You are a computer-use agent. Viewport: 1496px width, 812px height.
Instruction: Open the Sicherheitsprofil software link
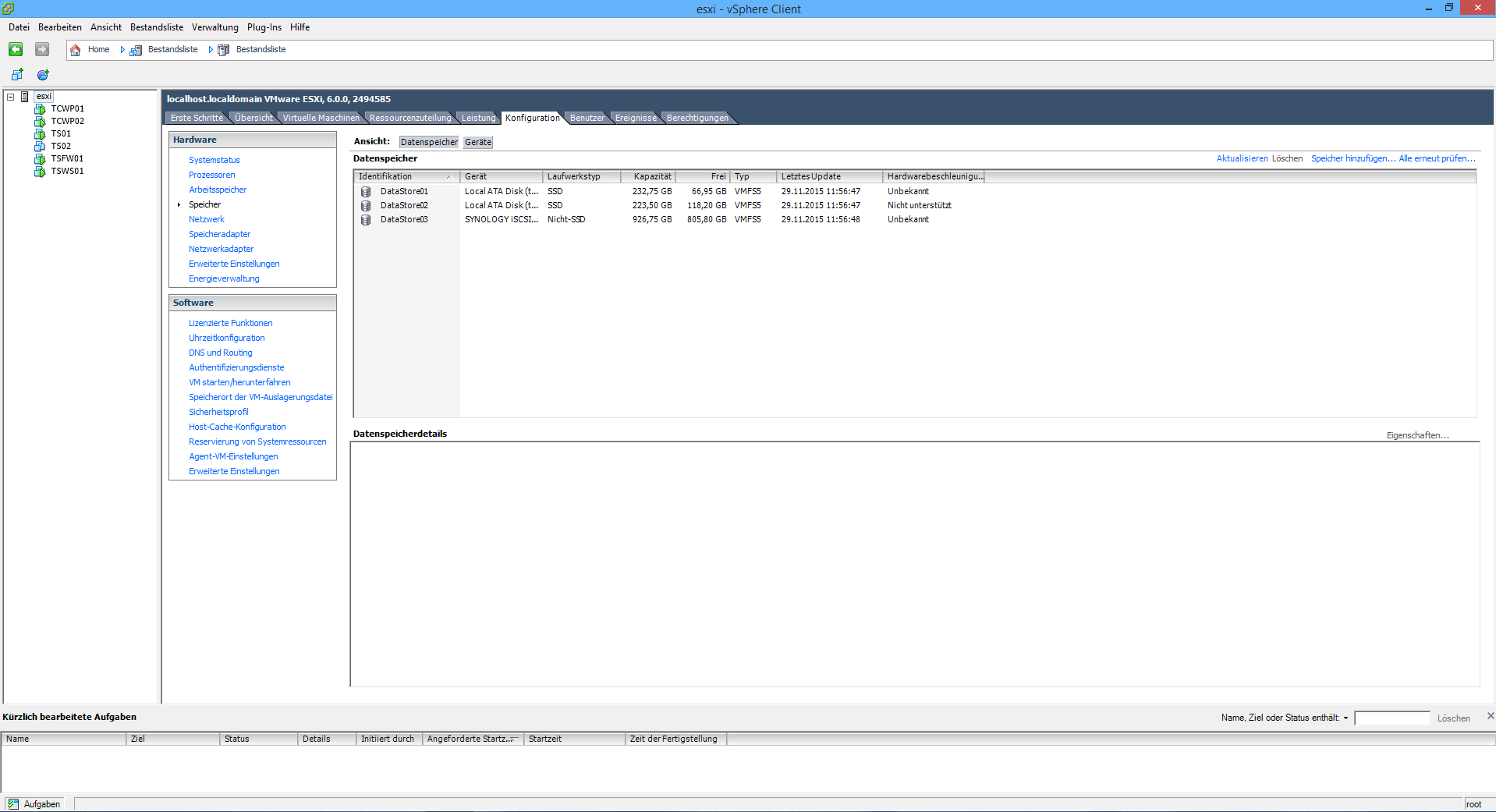pyautogui.click(x=218, y=412)
